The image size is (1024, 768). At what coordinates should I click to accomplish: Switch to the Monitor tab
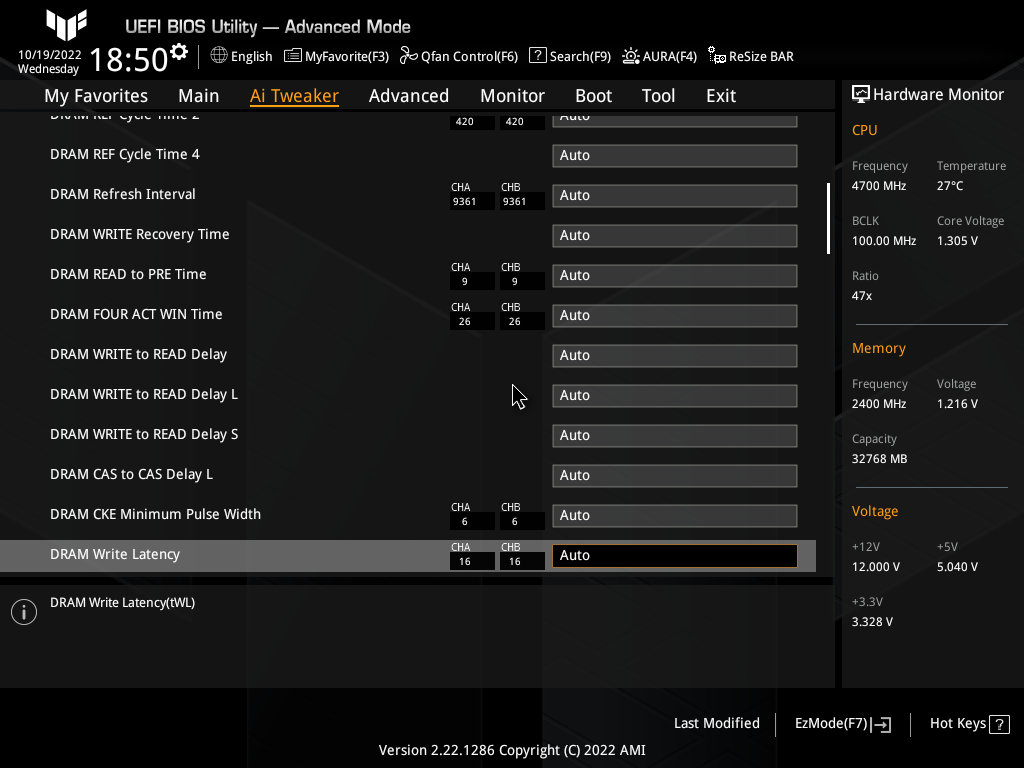point(512,95)
